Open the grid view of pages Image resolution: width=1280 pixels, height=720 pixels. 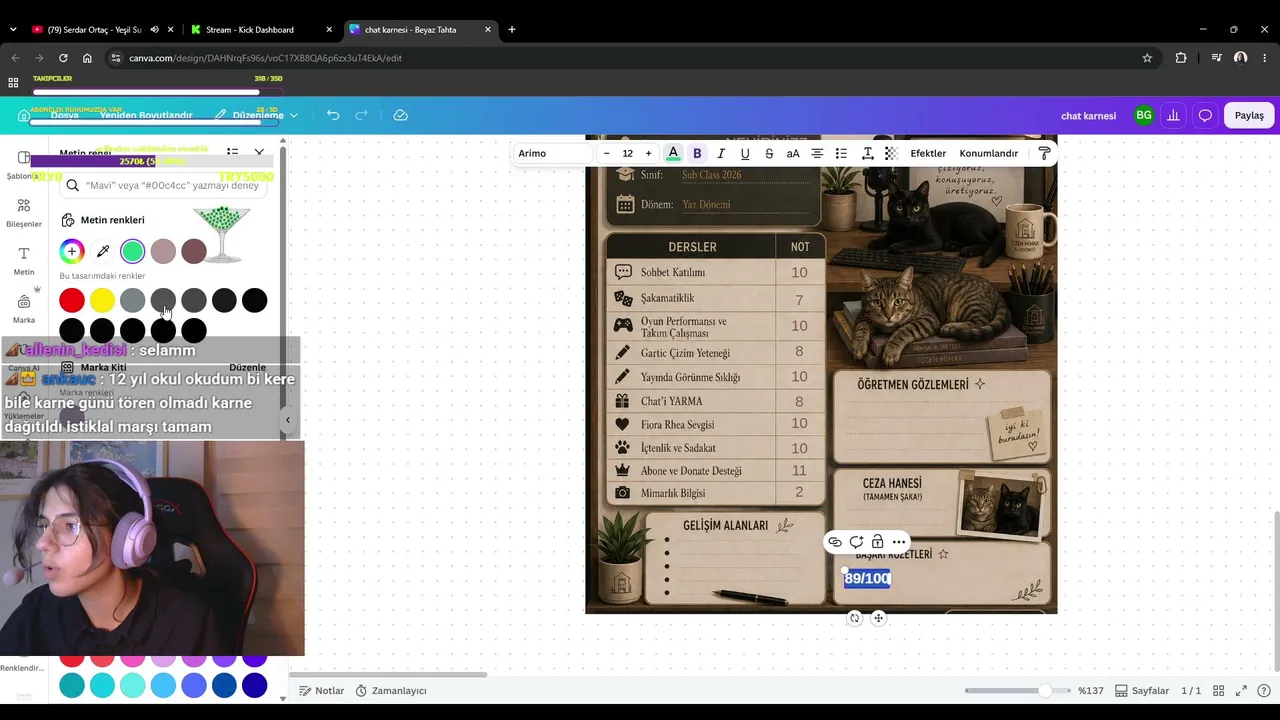1218,691
